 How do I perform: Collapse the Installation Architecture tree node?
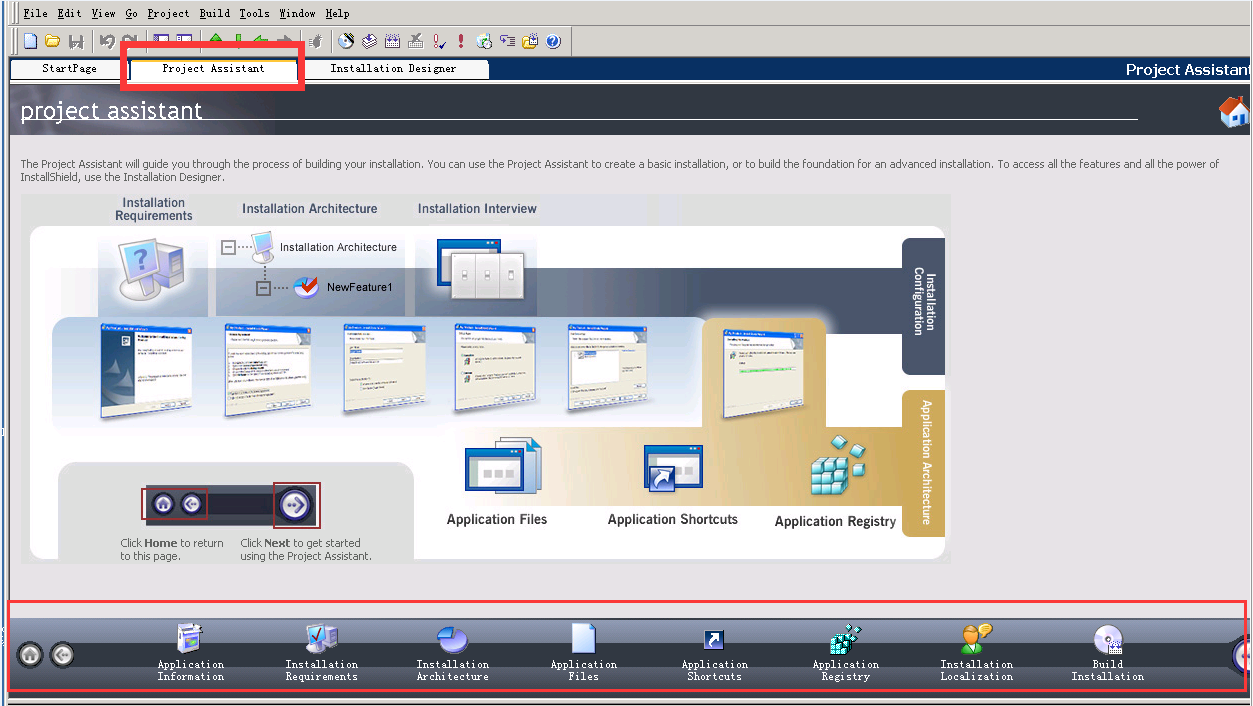pyautogui.click(x=229, y=247)
